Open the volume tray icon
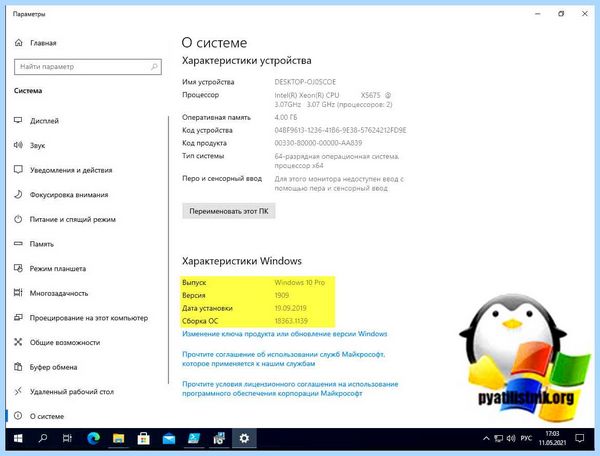Viewport: 600px width, 456px height. tap(511, 438)
